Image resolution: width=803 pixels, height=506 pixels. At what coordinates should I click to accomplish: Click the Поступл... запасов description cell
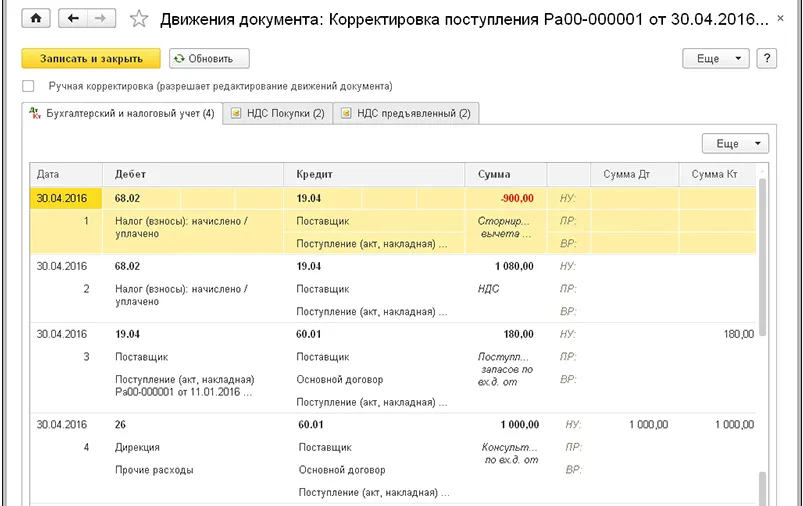tap(505, 369)
